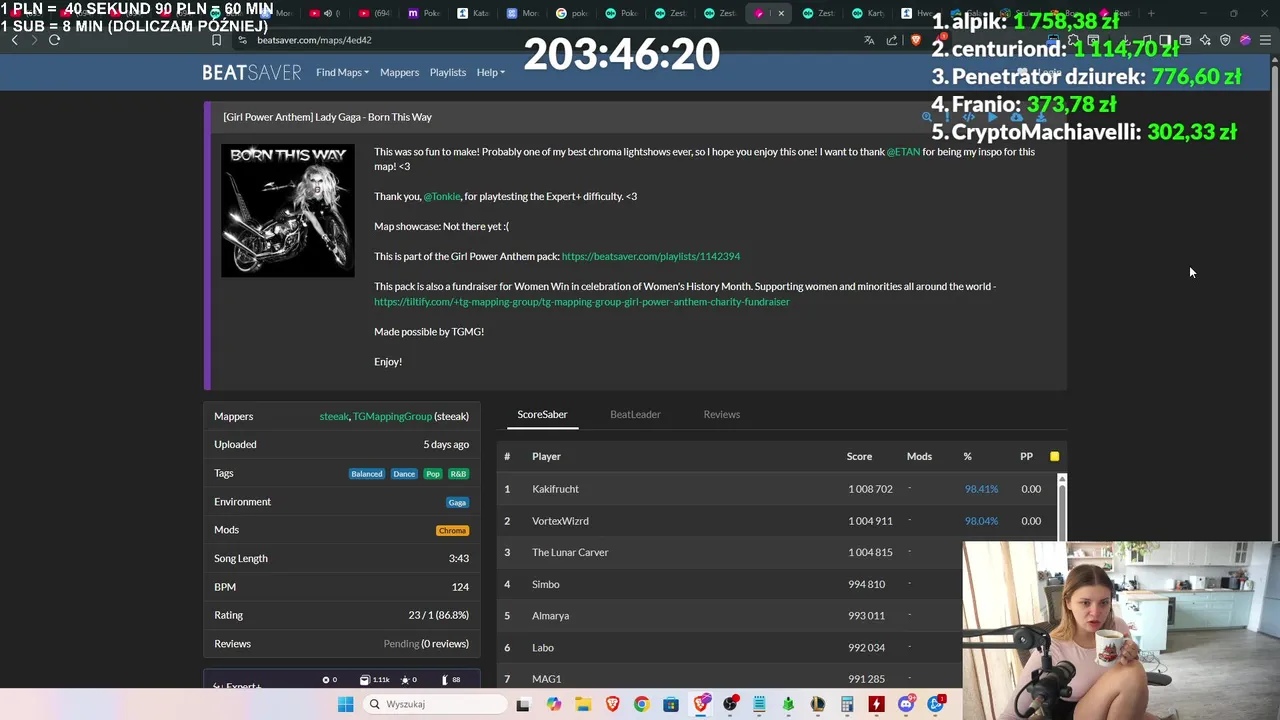Screen dimensions: 1280x720
Task: Open Google Chrome from the taskbar
Action: [x=641, y=704]
